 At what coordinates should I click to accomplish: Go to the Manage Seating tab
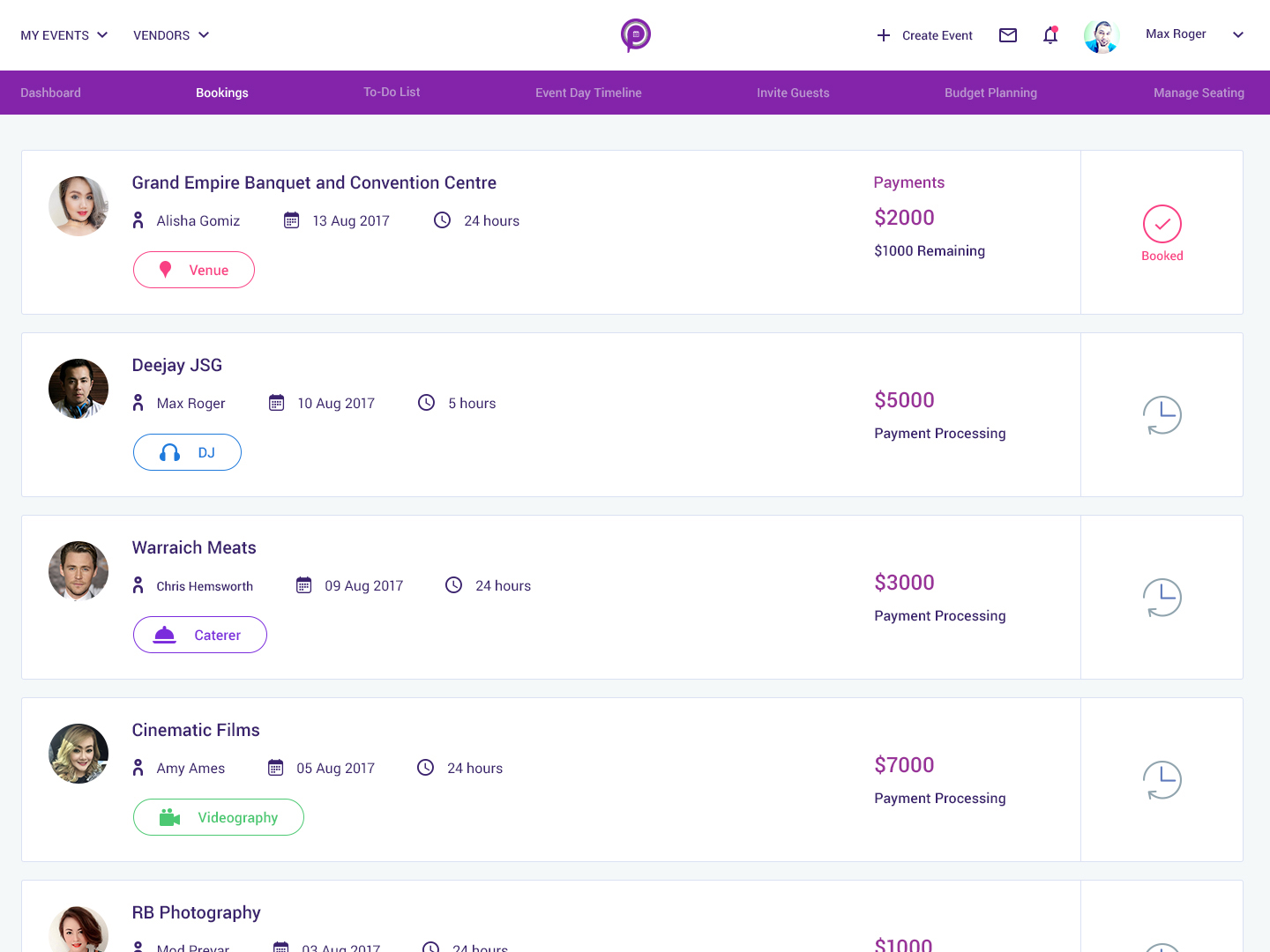pyautogui.click(x=1199, y=93)
